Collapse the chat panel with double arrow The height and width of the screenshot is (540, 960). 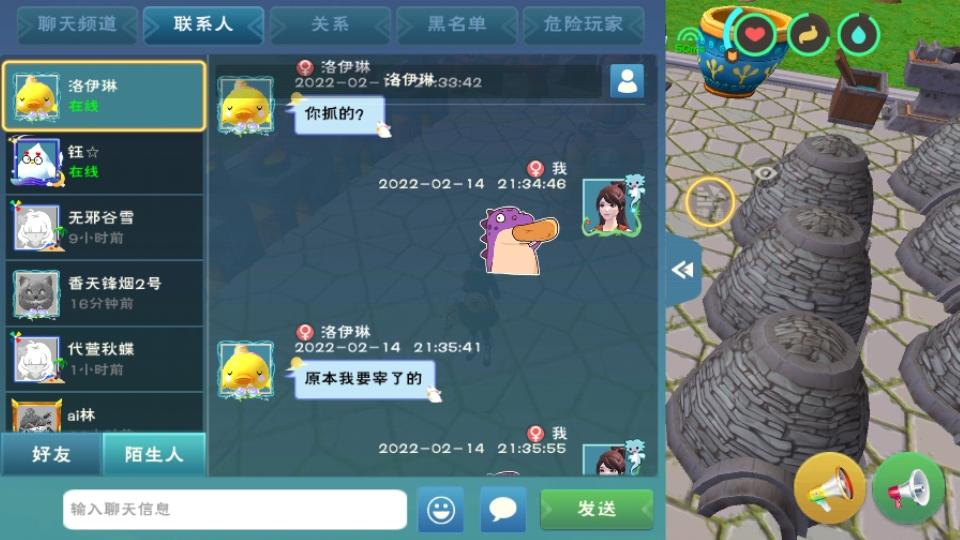point(682,269)
